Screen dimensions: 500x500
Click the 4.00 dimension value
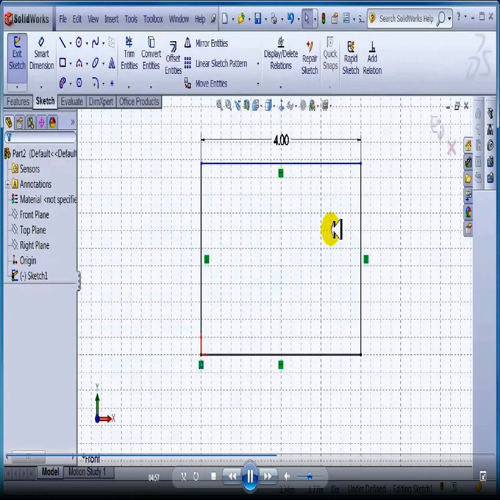point(281,140)
